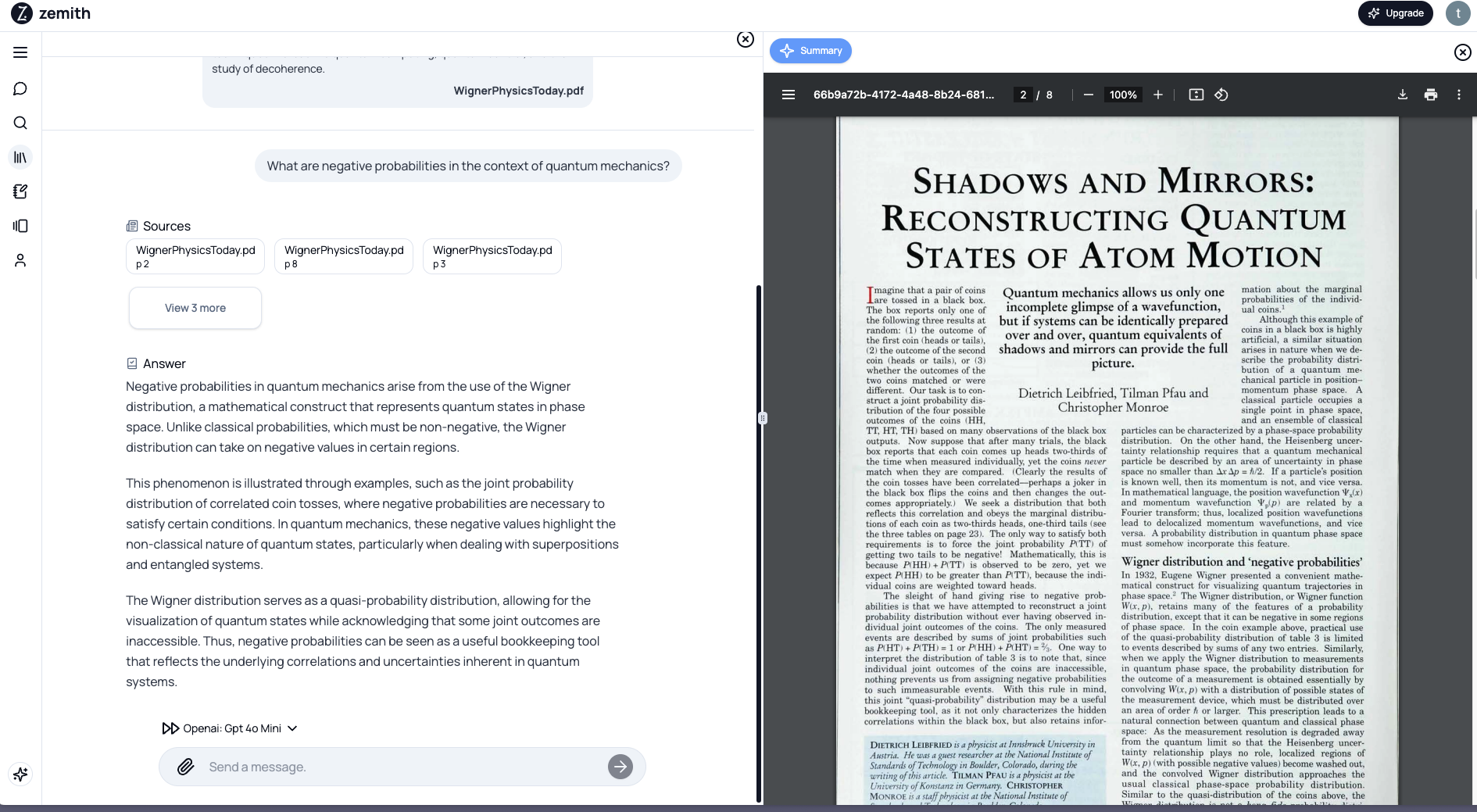Click the chat panel vertical scrollbar
This screenshot has width=1477, height=812.
pyautogui.click(x=758, y=543)
